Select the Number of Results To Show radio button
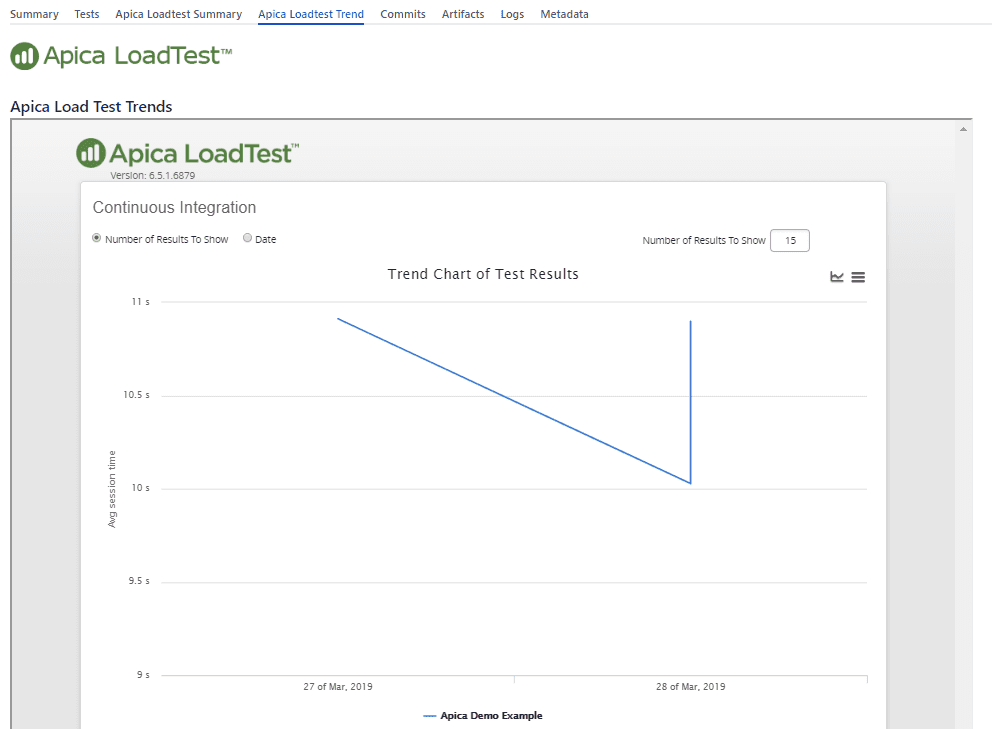Viewport: 992px width, 729px height. click(x=97, y=238)
